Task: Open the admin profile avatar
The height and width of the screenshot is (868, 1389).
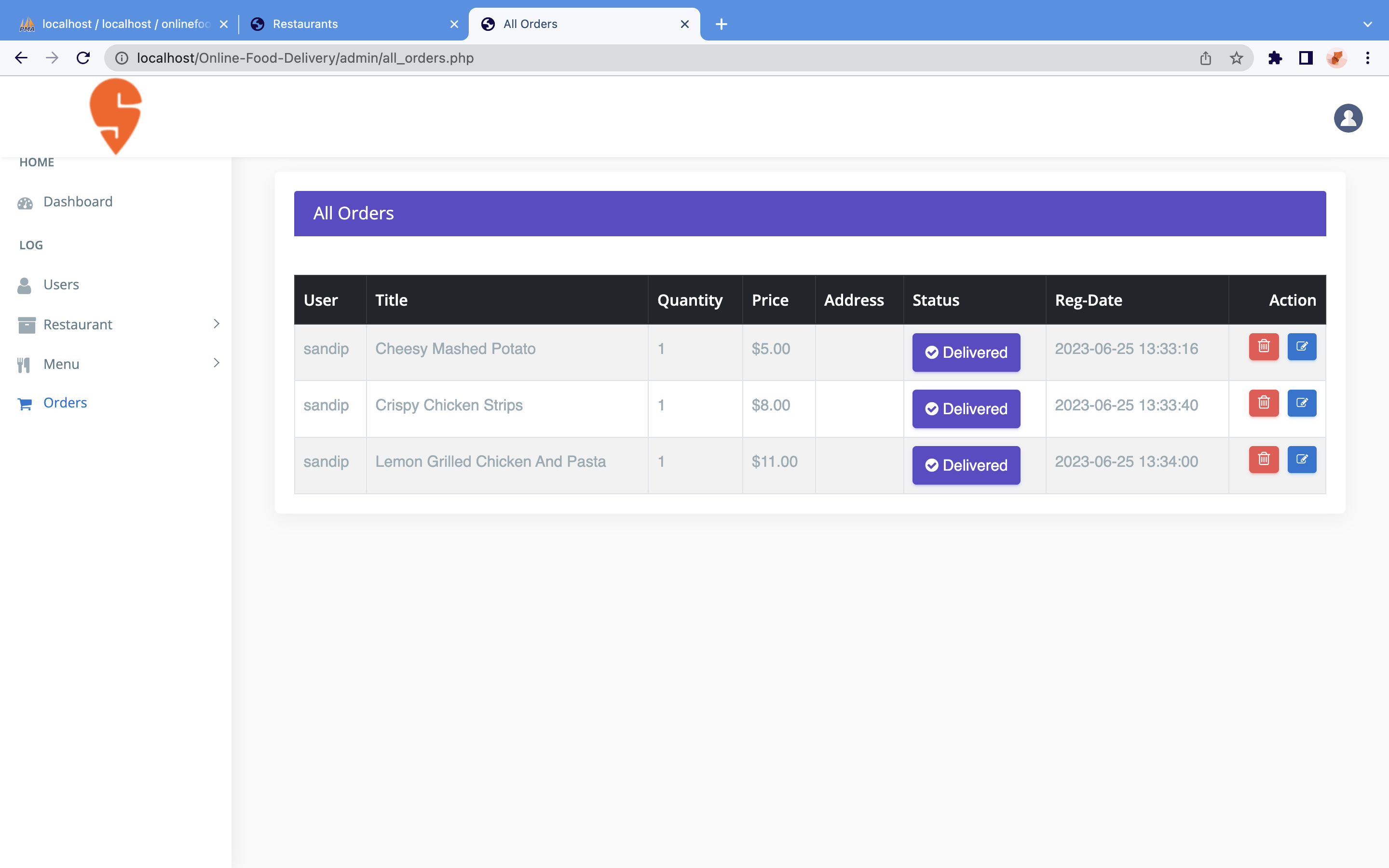Action: coord(1348,118)
